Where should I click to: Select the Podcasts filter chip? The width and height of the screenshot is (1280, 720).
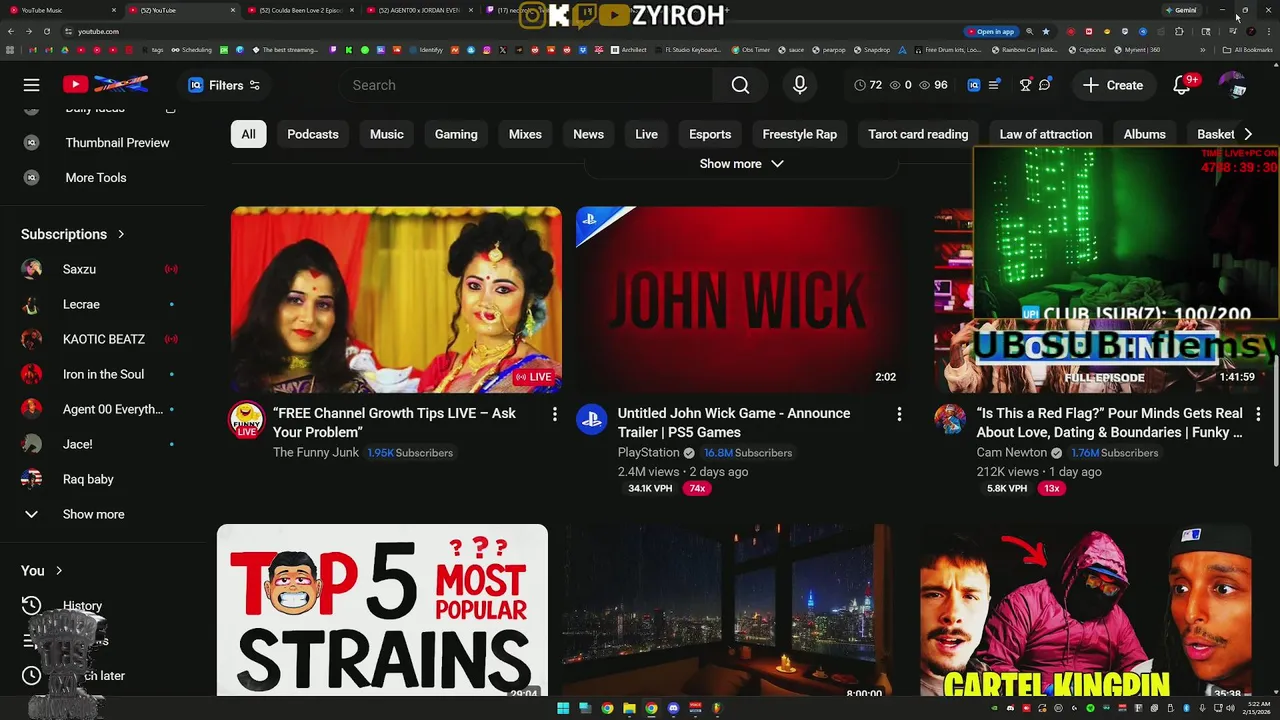click(313, 134)
